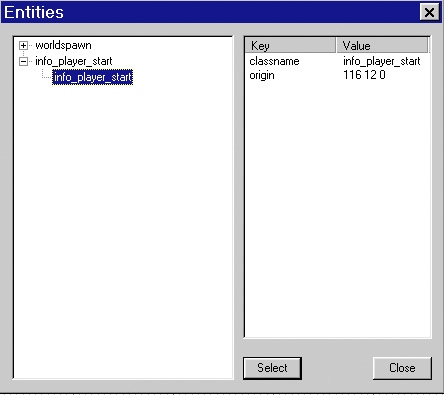This screenshot has width=444, height=395.
Task: Select the origin key cell
Action: pos(262,75)
